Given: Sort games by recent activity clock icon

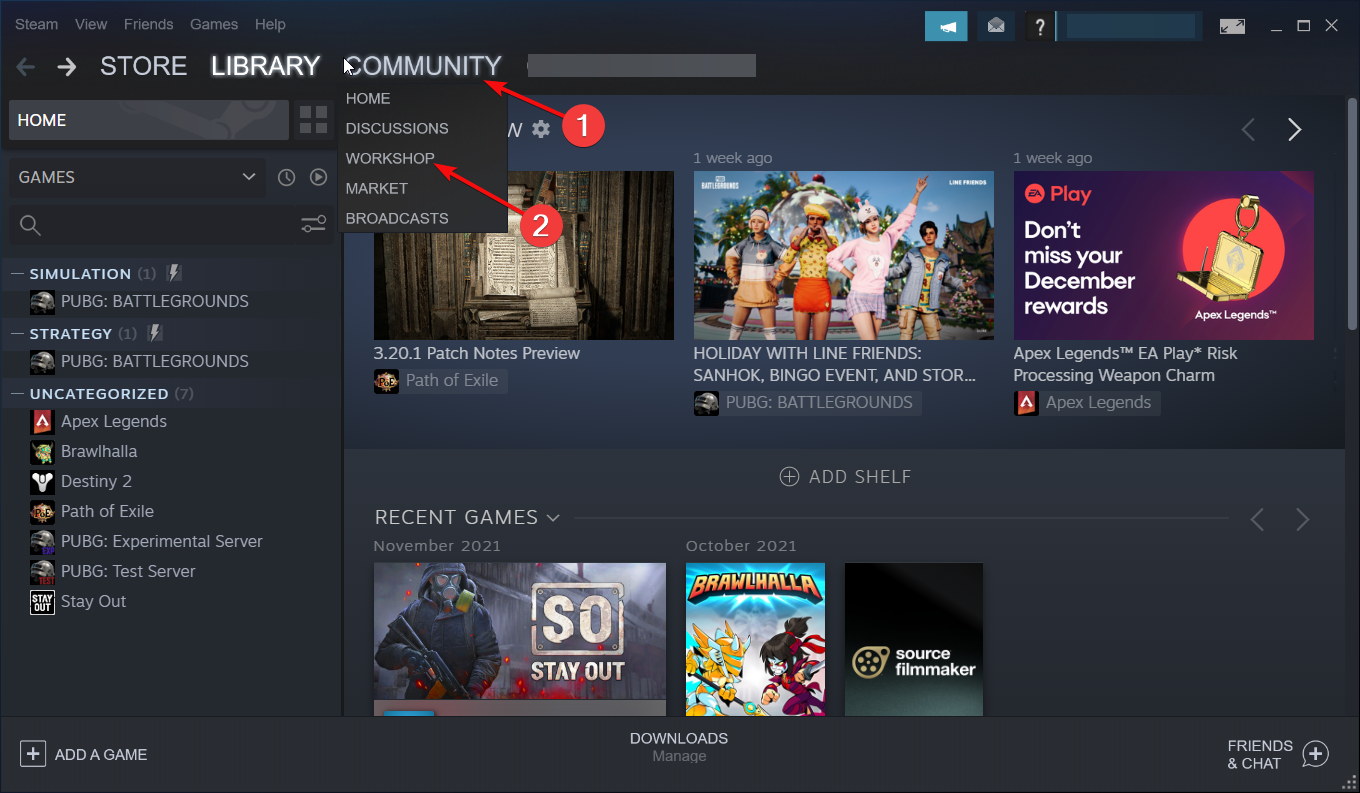Looking at the screenshot, I should (287, 177).
